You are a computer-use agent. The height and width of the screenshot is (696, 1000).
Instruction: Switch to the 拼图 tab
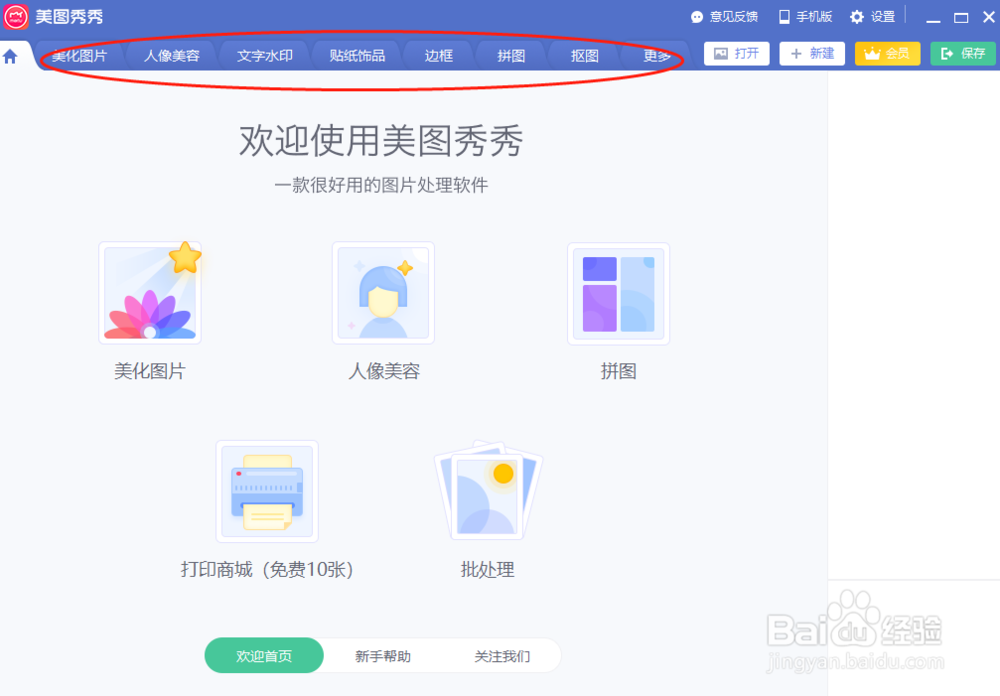(511, 56)
